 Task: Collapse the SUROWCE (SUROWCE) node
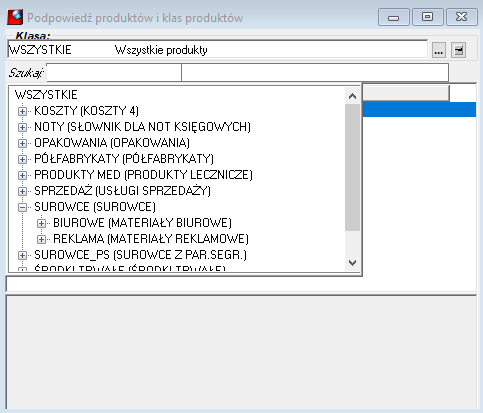pos(22,207)
